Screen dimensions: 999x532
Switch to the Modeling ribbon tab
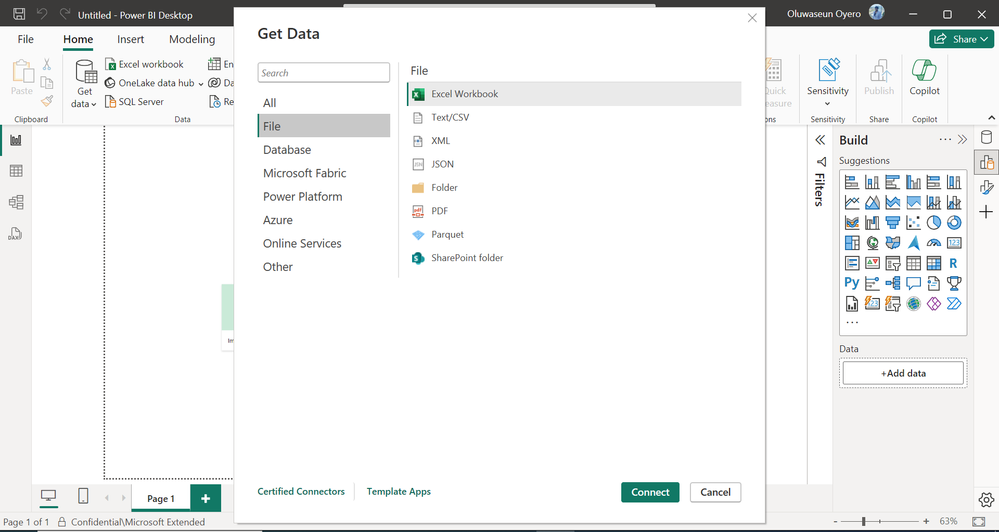tap(192, 39)
